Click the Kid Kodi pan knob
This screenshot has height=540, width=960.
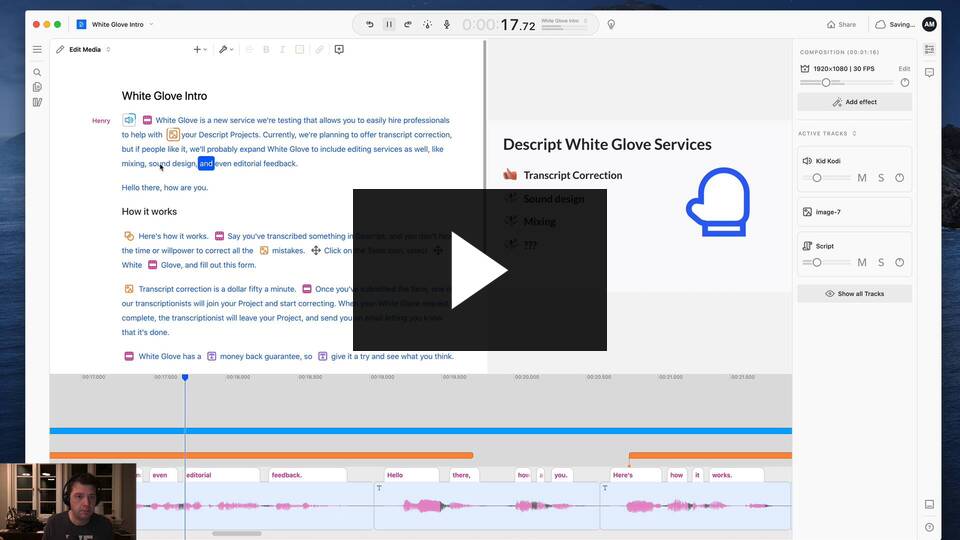[899, 178]
